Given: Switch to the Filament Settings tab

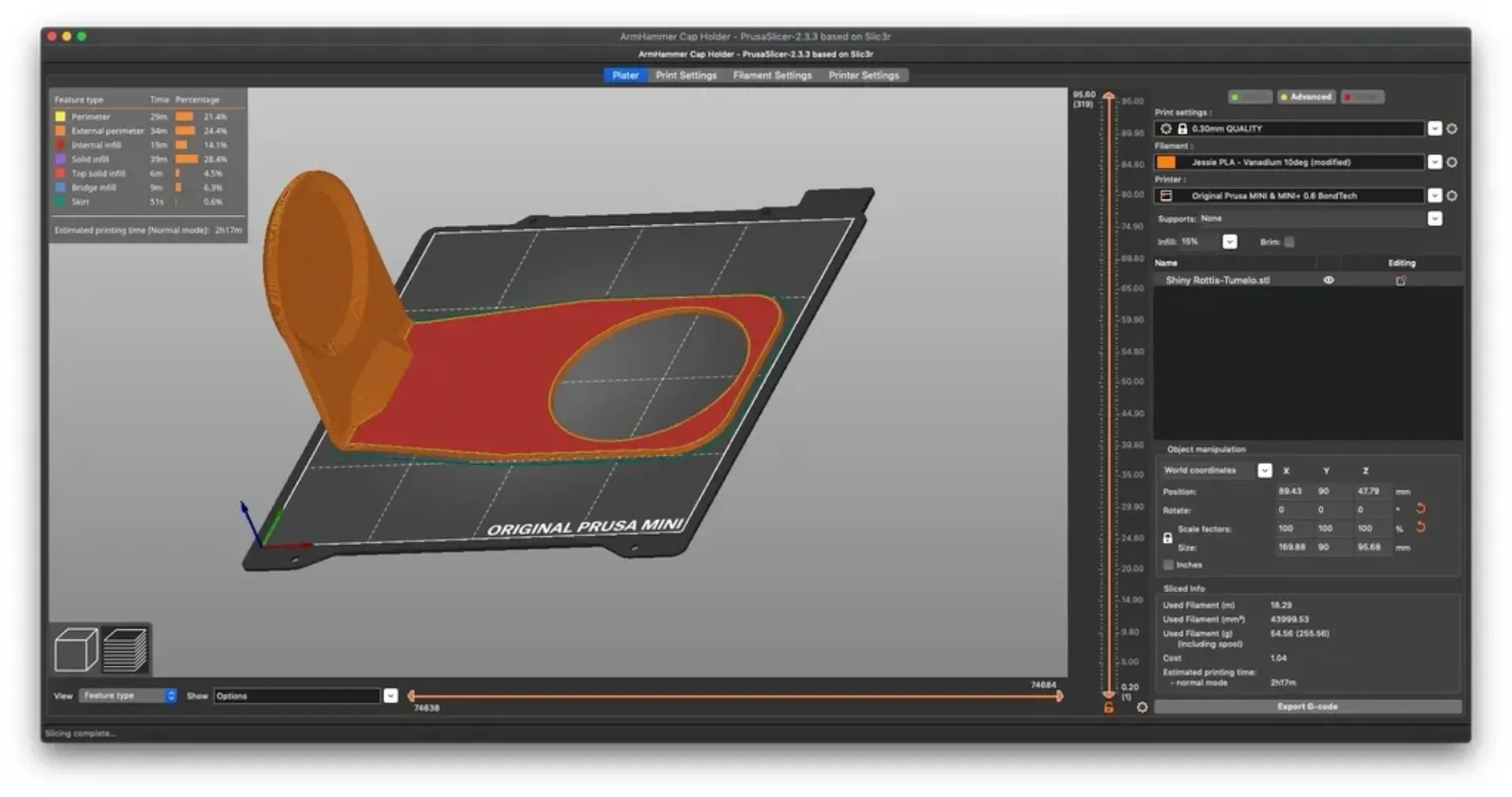Looking at the screenshot, I should tap(772, 76).
